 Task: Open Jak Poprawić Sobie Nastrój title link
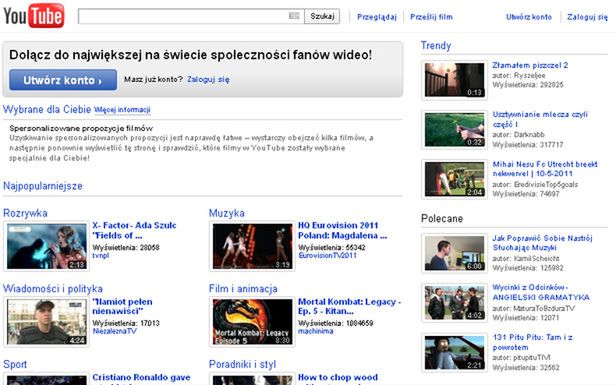(542, 243)
